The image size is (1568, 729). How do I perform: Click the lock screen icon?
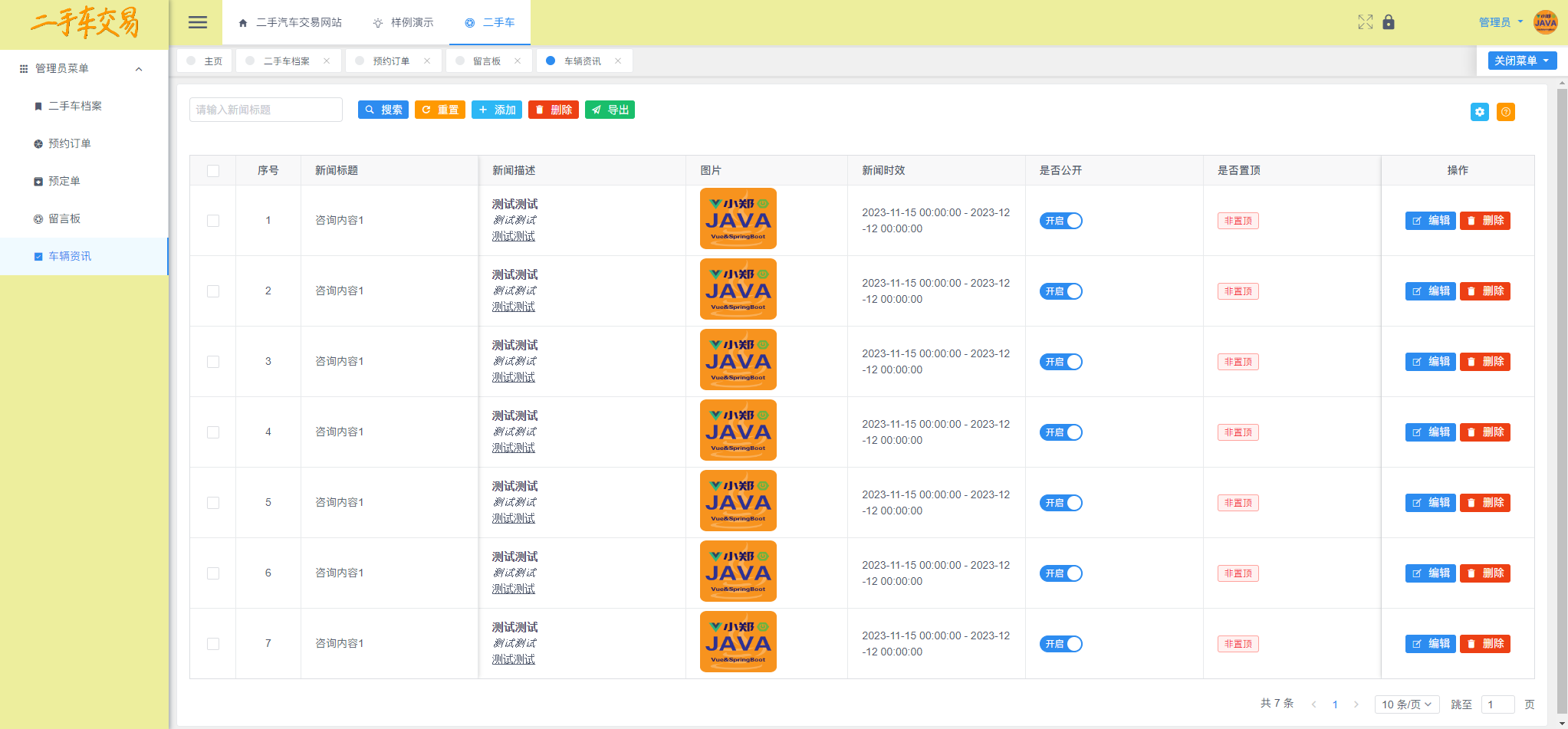1389,22
